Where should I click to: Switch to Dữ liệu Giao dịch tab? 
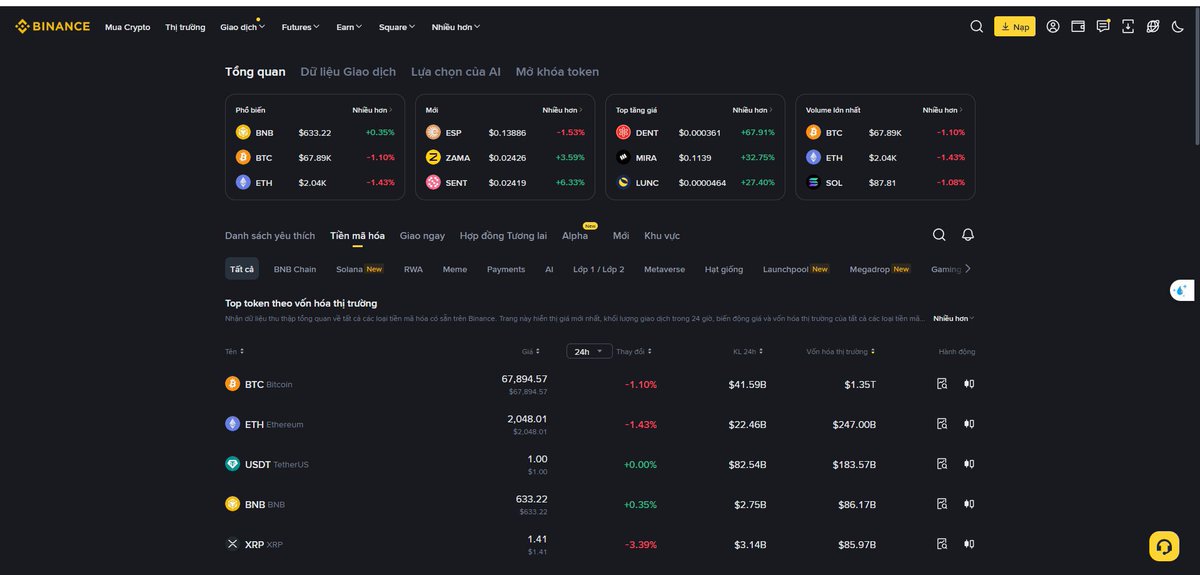[x=348, y=72]
